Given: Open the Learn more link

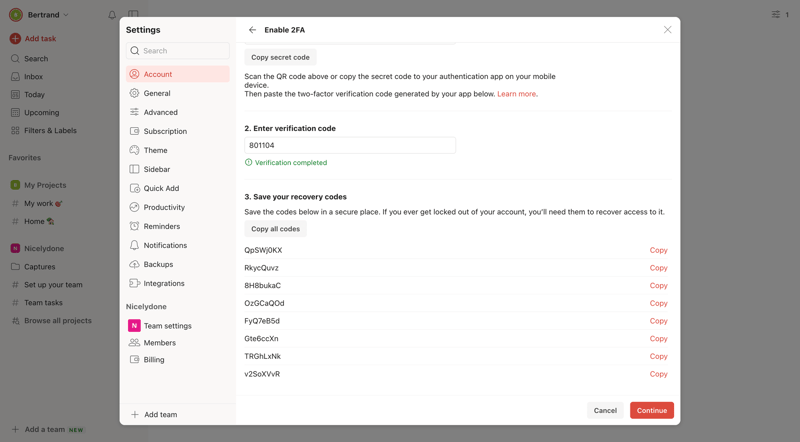Looking at the screenshot, I should coord(516,94).
